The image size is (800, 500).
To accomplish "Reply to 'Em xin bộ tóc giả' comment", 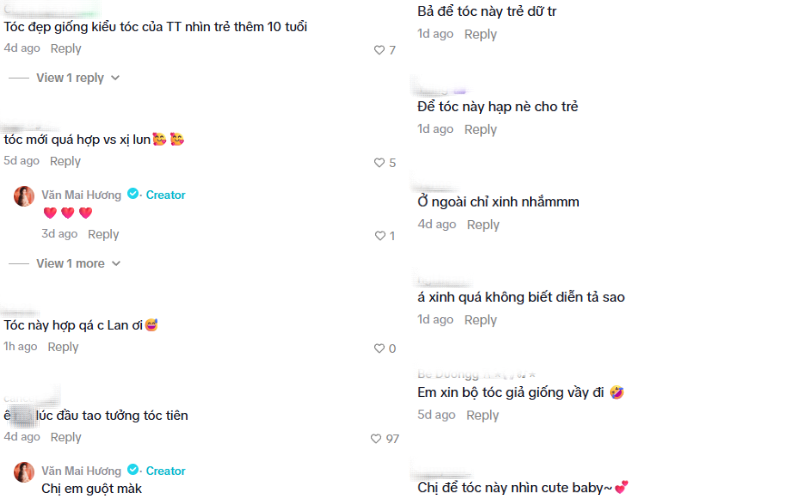I will point(483,415).
